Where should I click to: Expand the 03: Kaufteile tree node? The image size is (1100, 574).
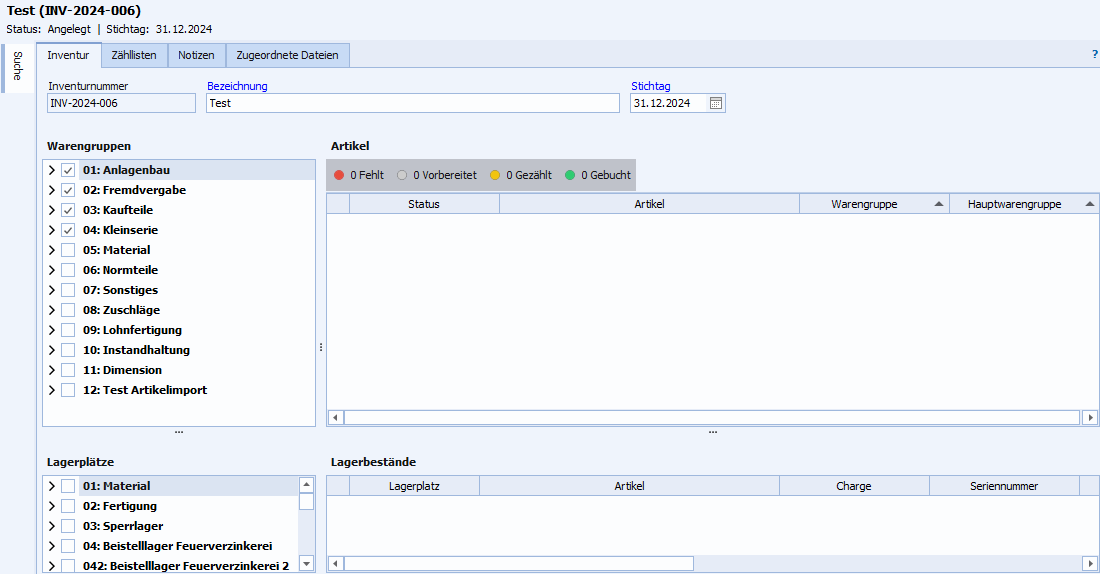(52, 210)
